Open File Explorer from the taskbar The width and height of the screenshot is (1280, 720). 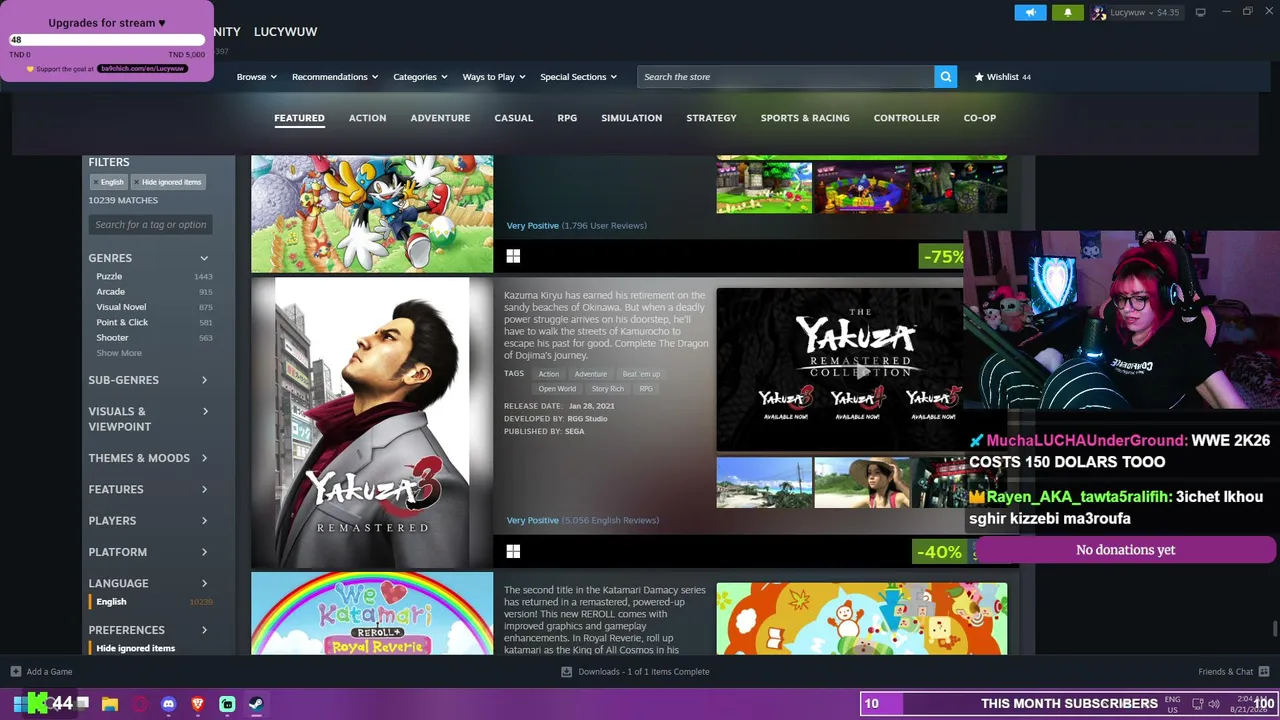110,704
